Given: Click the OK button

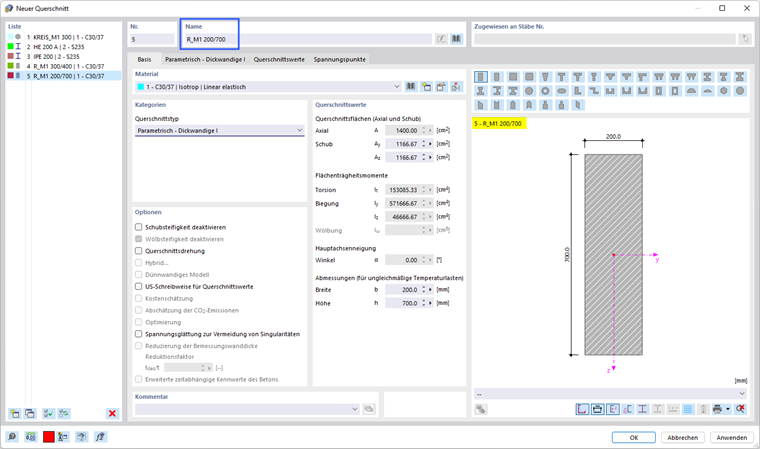Looking at the screenshot, I should 633,437.
